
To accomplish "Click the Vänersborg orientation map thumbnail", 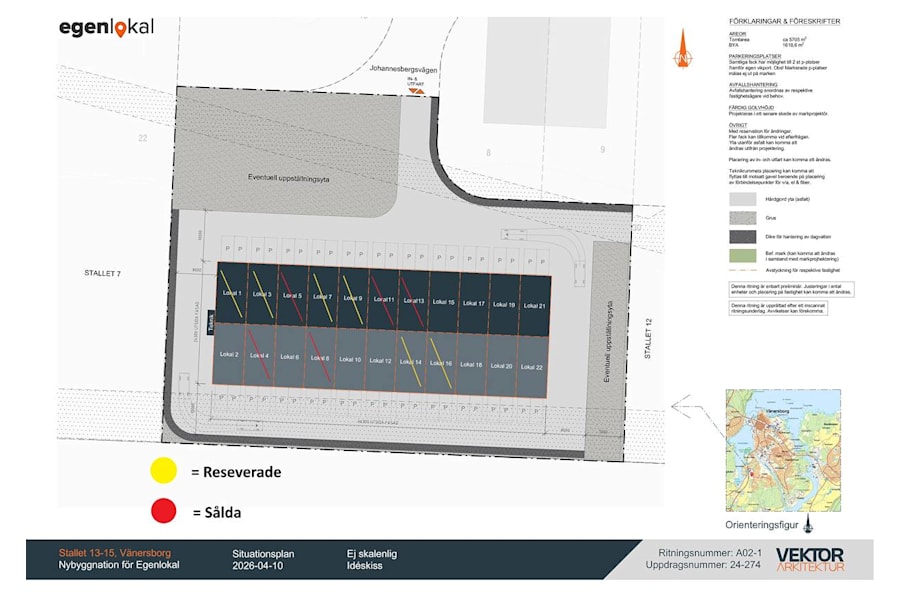I will [x=783, y=450].
